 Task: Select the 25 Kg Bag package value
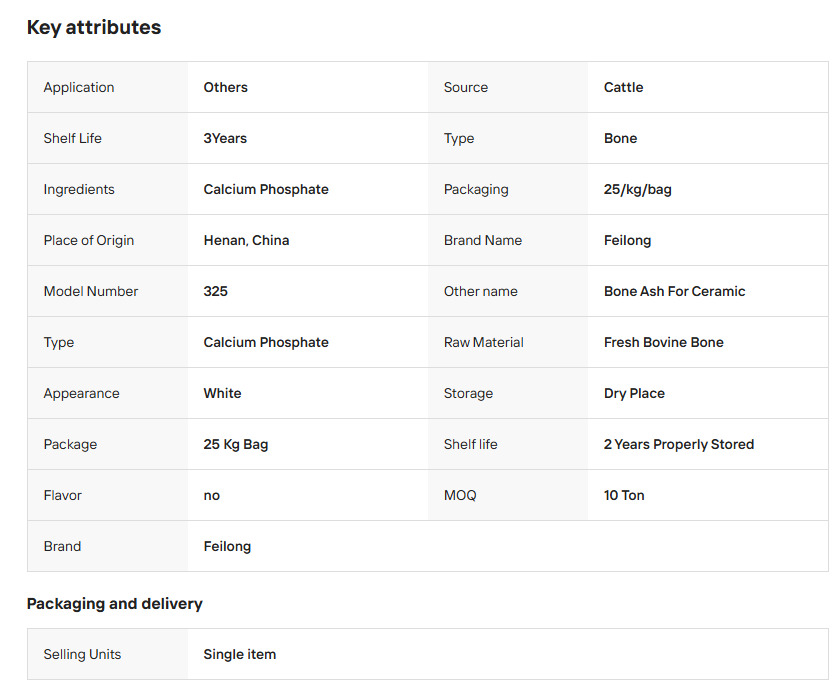point(236,444)
